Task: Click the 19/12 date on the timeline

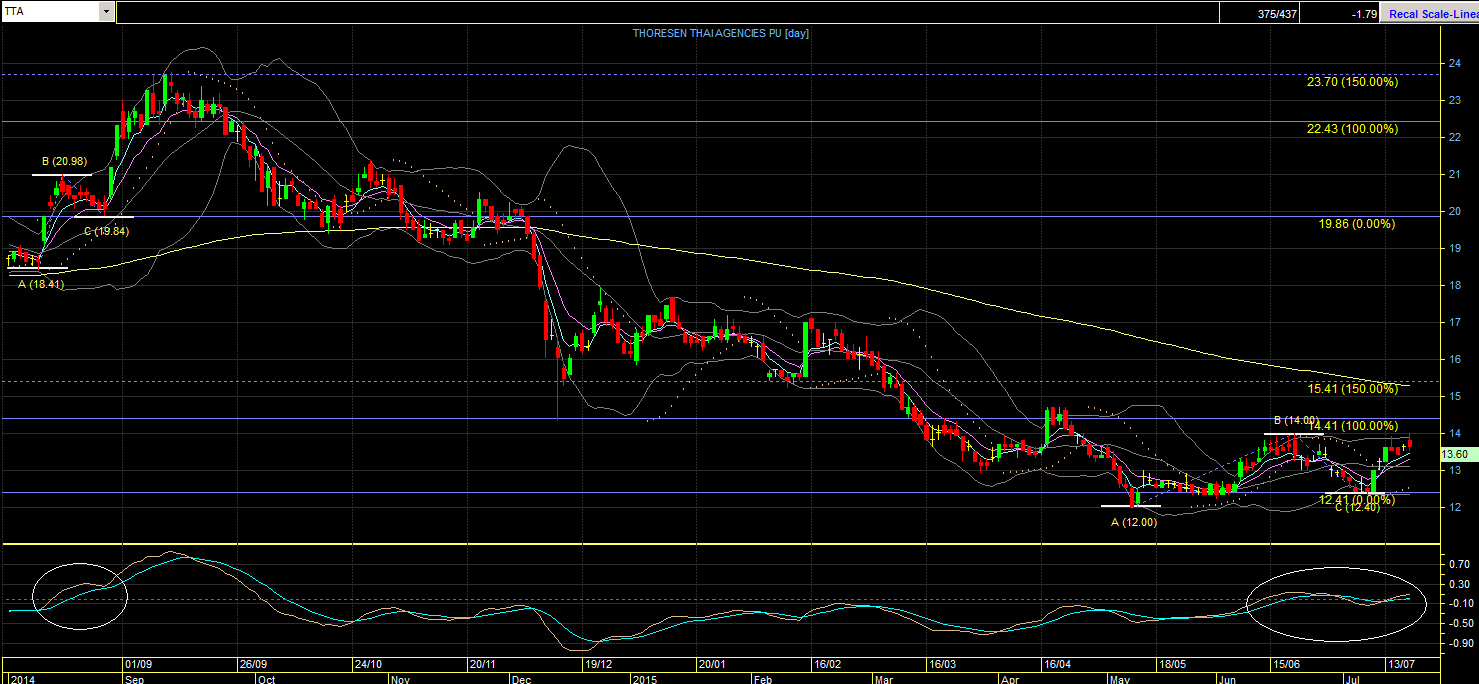Action: [x=598, y=664]
